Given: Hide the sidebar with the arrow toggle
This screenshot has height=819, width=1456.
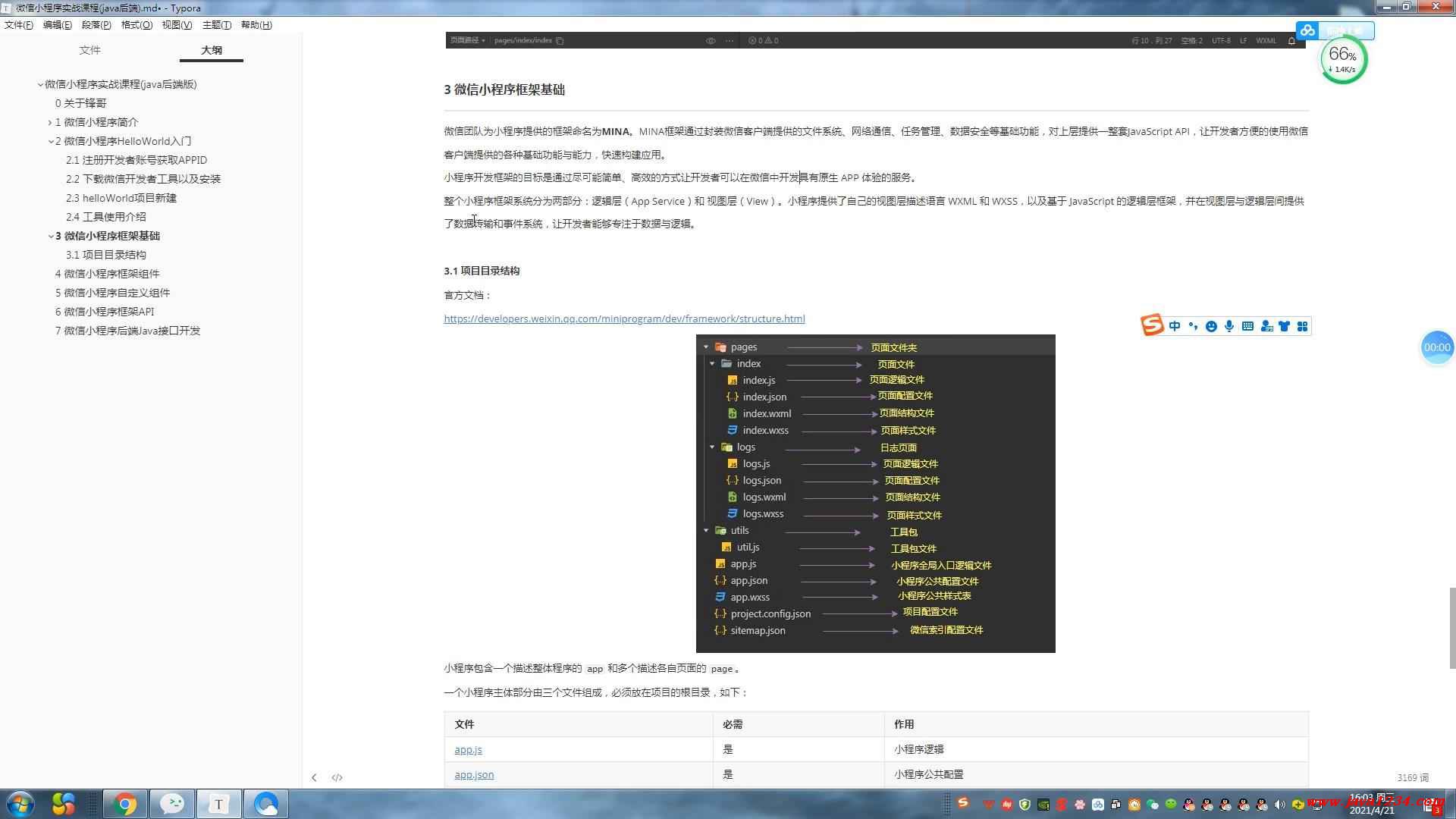Looking at the screenshot, I should pos(314,777).
